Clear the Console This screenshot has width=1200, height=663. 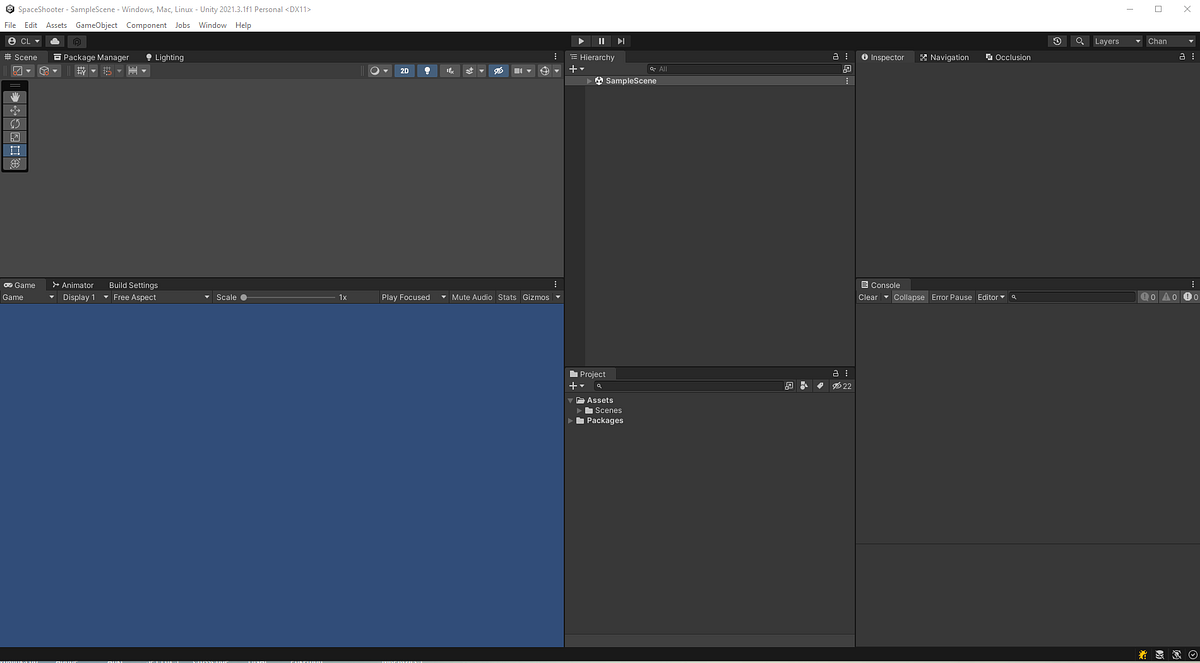pyautogui.click(x=868, y=297)
